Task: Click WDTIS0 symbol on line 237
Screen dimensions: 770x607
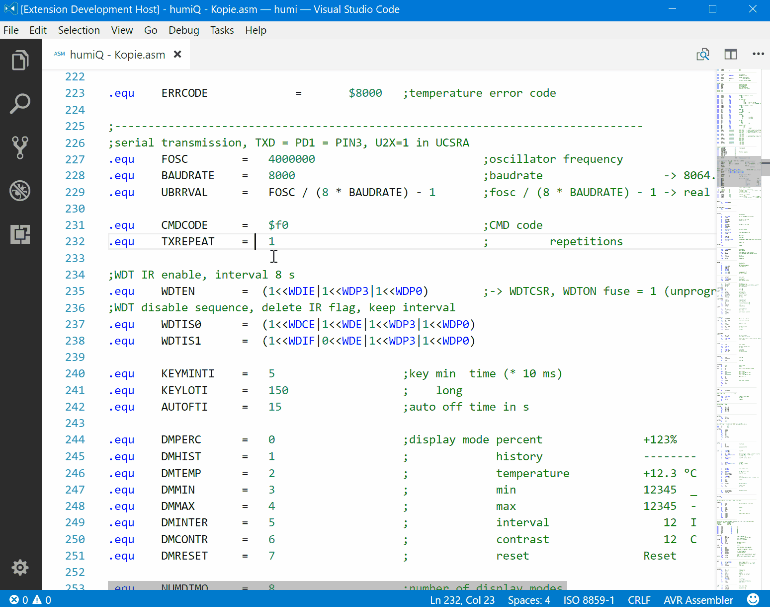Action: [x=181, y=324]
